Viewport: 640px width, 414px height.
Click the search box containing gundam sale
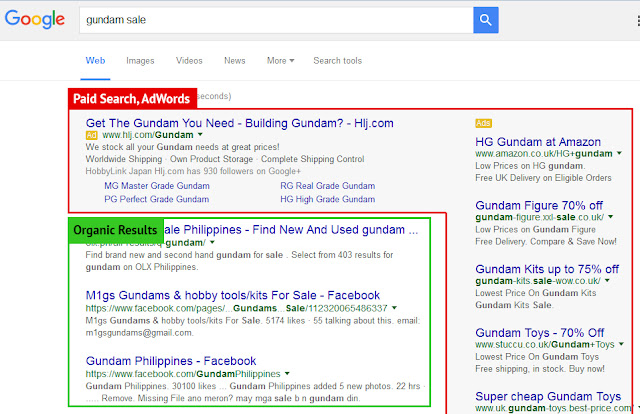point(276,20)
